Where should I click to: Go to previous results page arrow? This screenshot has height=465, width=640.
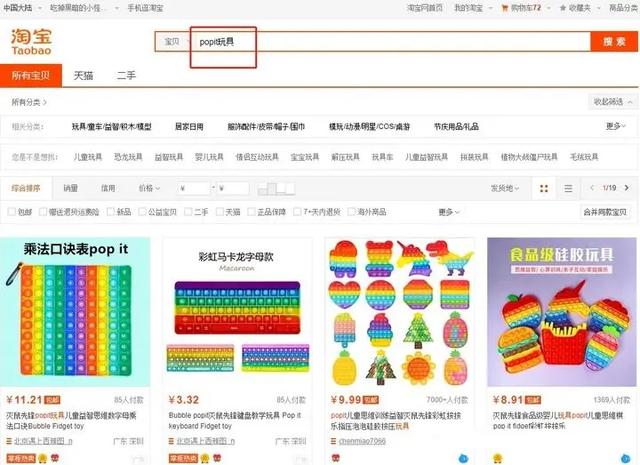(592, 188)
